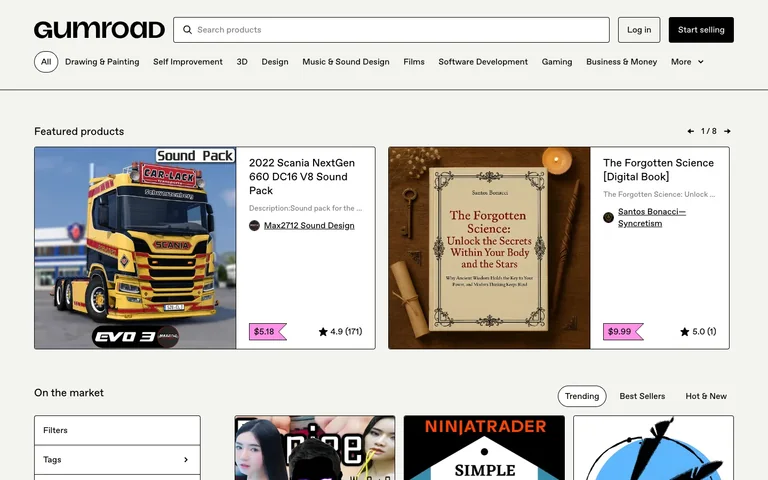Open the Log in page
The width and height of the screenshot is (768, 480).
(639, 30)
